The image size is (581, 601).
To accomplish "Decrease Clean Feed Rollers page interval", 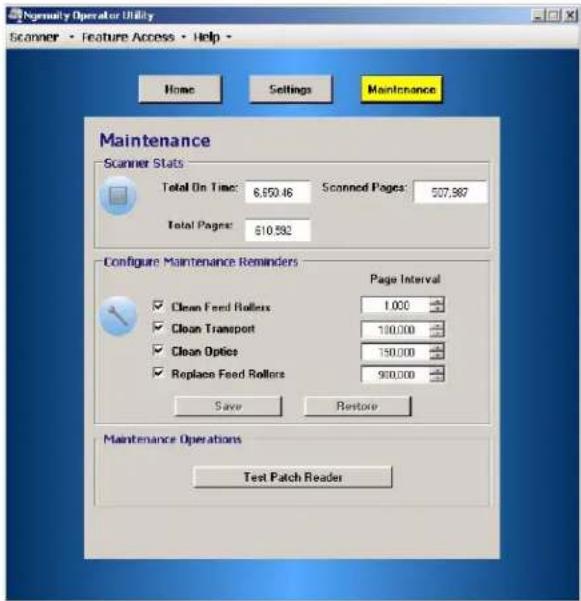I will pos(437,309).
